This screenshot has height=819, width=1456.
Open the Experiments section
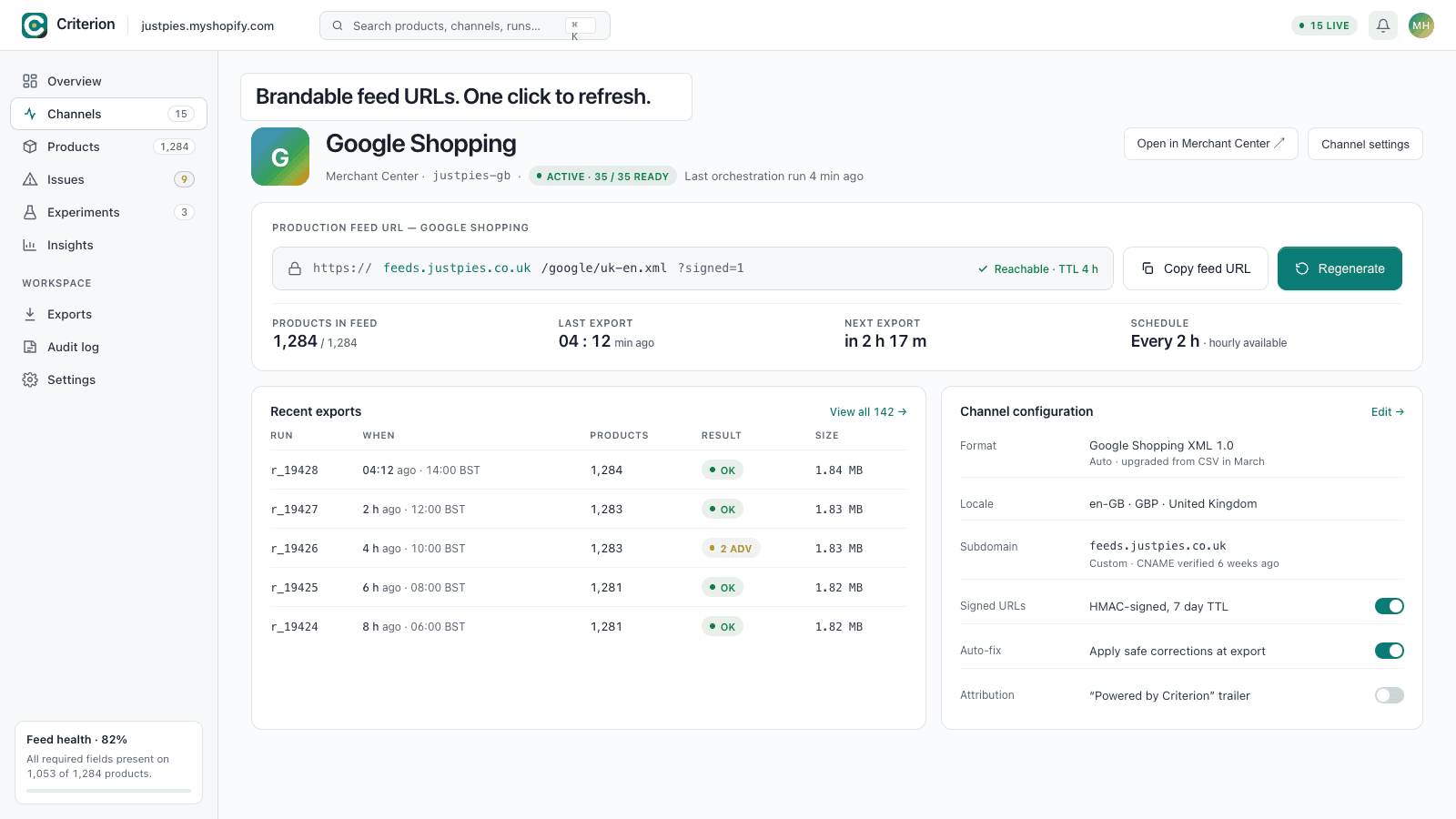pos(108,212)
